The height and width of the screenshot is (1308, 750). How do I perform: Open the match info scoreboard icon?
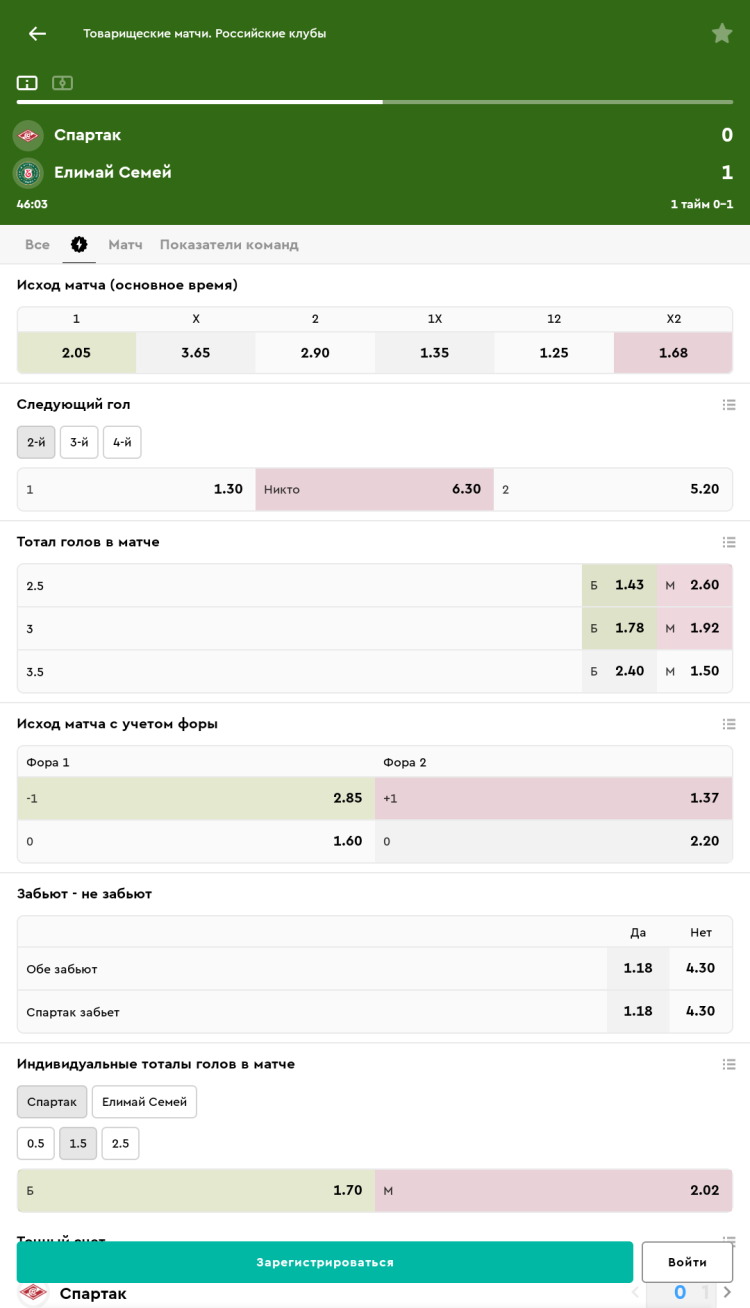[27, 83]
